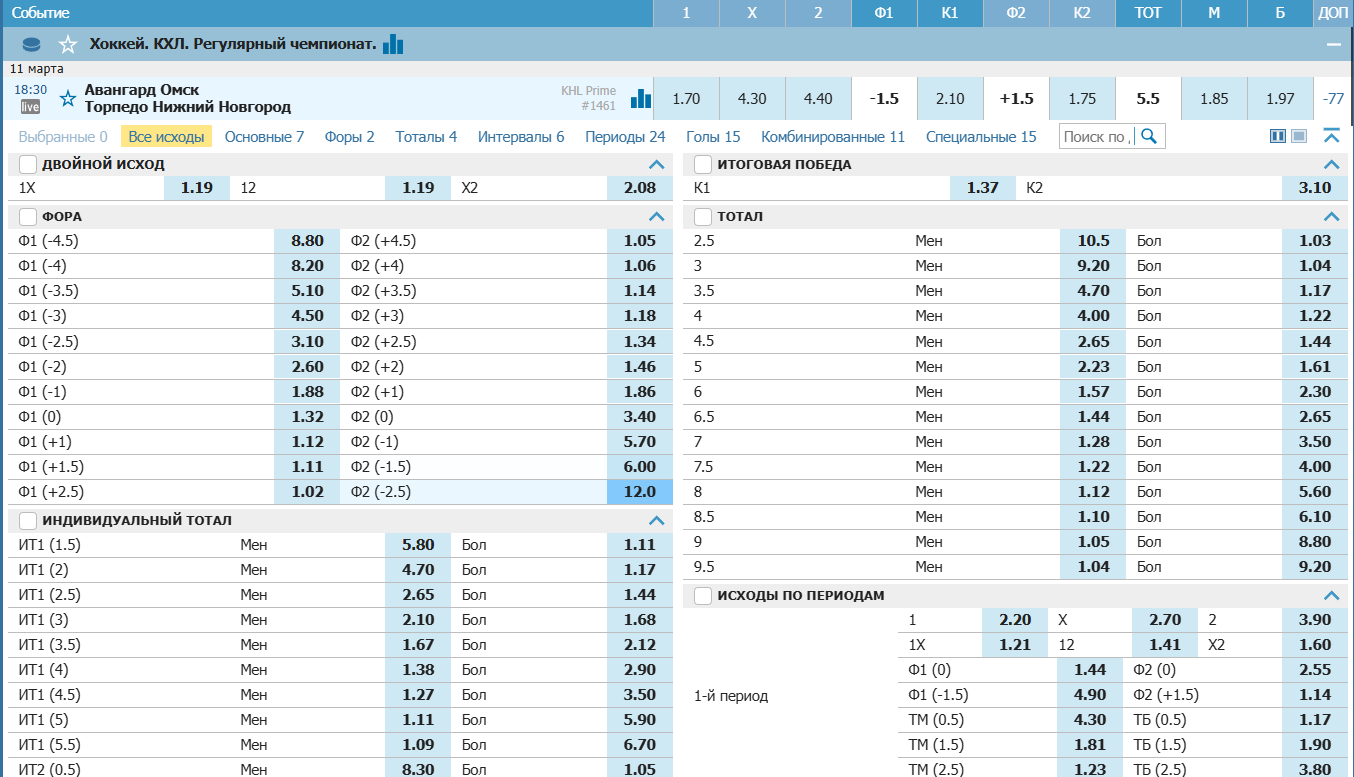Collapse the Итоговая победа section
1354x777 pixels.
pos(1331,164)
